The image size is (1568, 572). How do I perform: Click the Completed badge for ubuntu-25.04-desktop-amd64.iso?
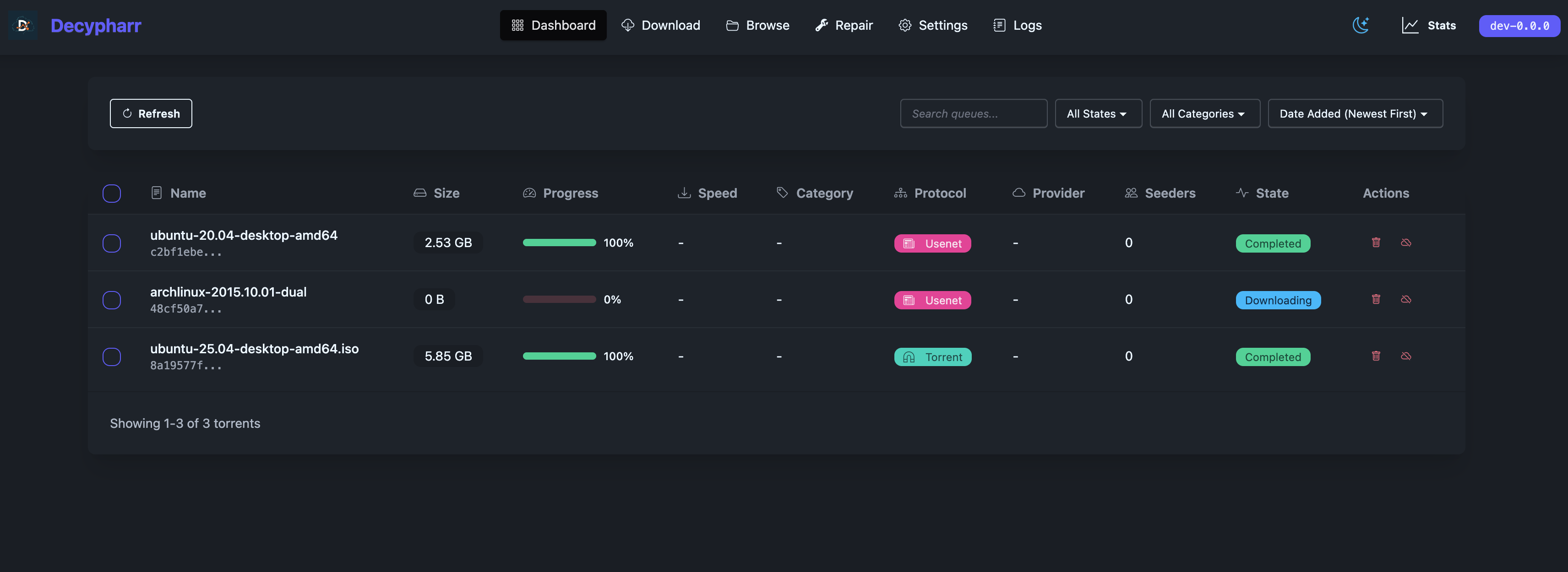(x=1273, y=356)
